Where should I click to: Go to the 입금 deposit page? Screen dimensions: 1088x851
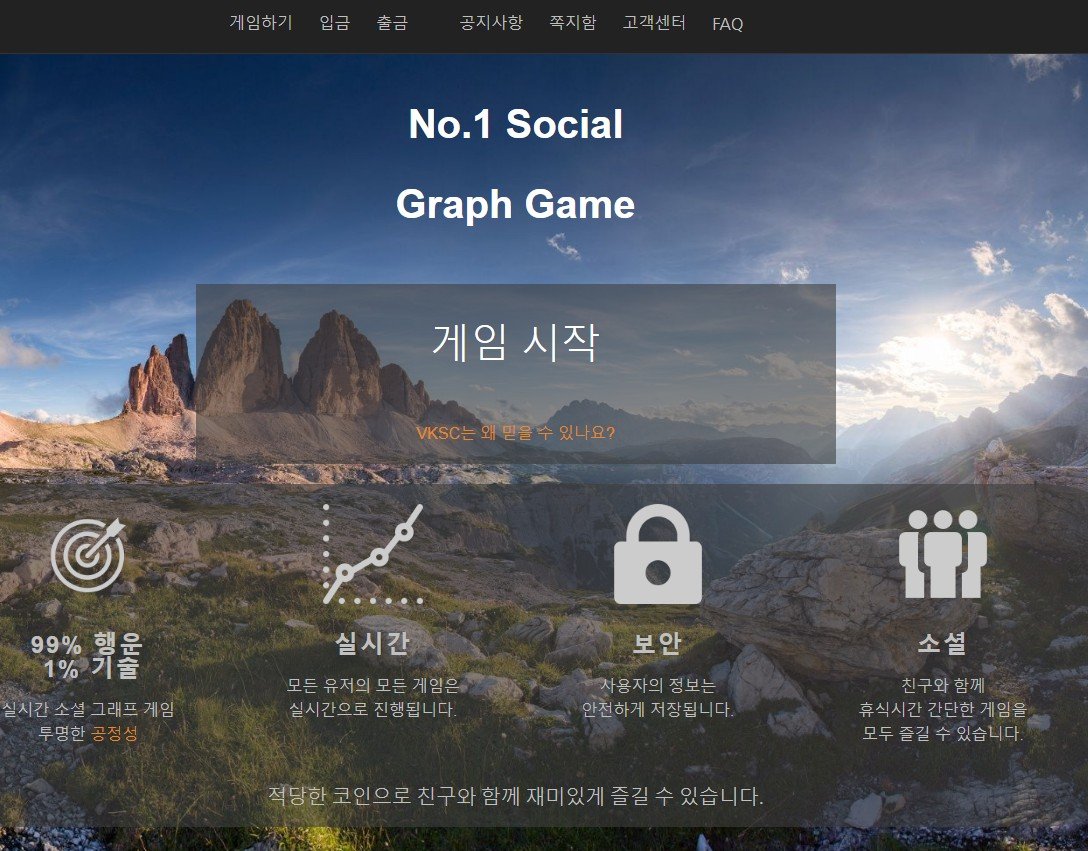coord(334,23)
